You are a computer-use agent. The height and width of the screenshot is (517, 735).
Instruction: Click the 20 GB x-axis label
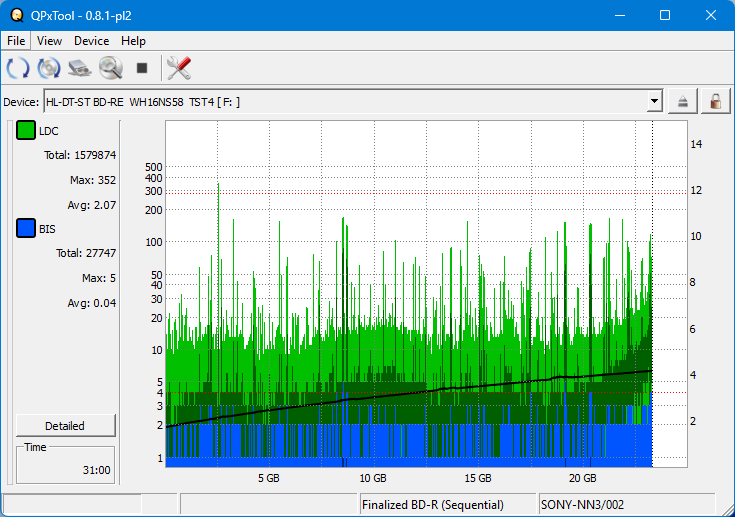pyautogui.click(x=583, y=478)
